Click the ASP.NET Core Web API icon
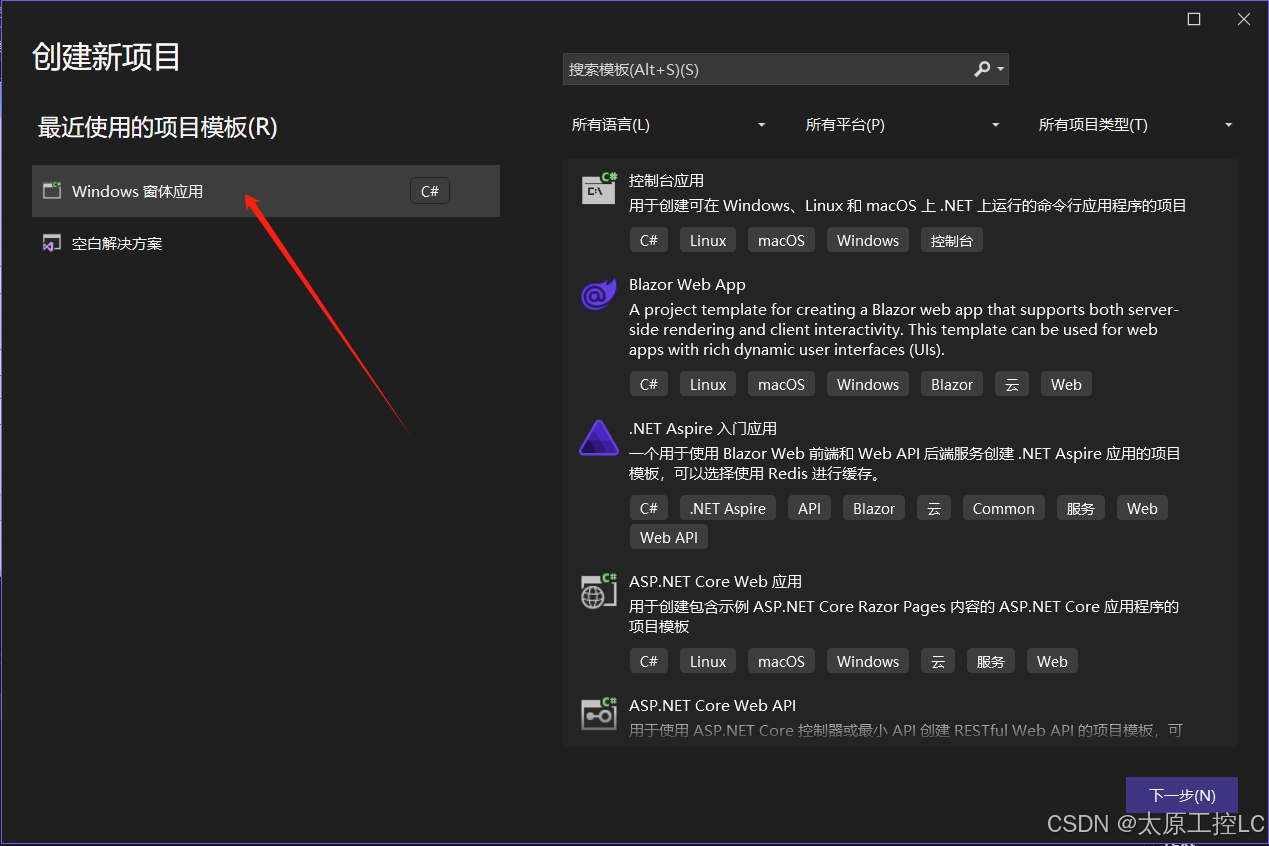This screenshot has height=846, width=1269. coord(599,713)
